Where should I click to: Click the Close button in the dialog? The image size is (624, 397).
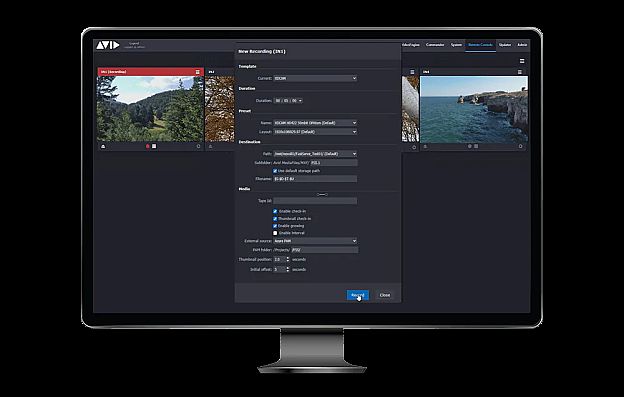pyautogui.click(x=385, y=295)
